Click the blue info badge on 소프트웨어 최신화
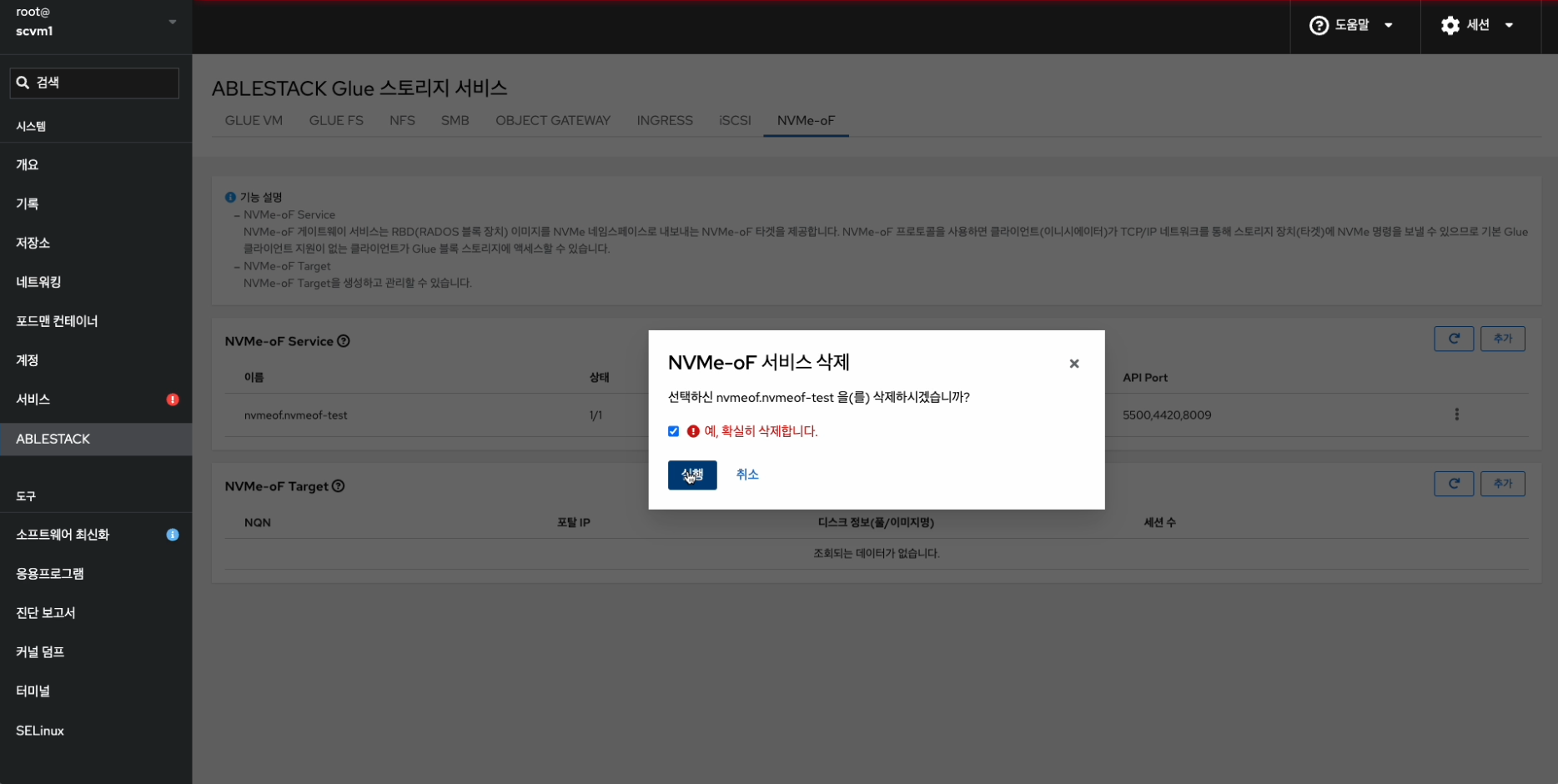Image resolution: width=1558 pixels, height=784 pixels. click(x=173, y=535)
